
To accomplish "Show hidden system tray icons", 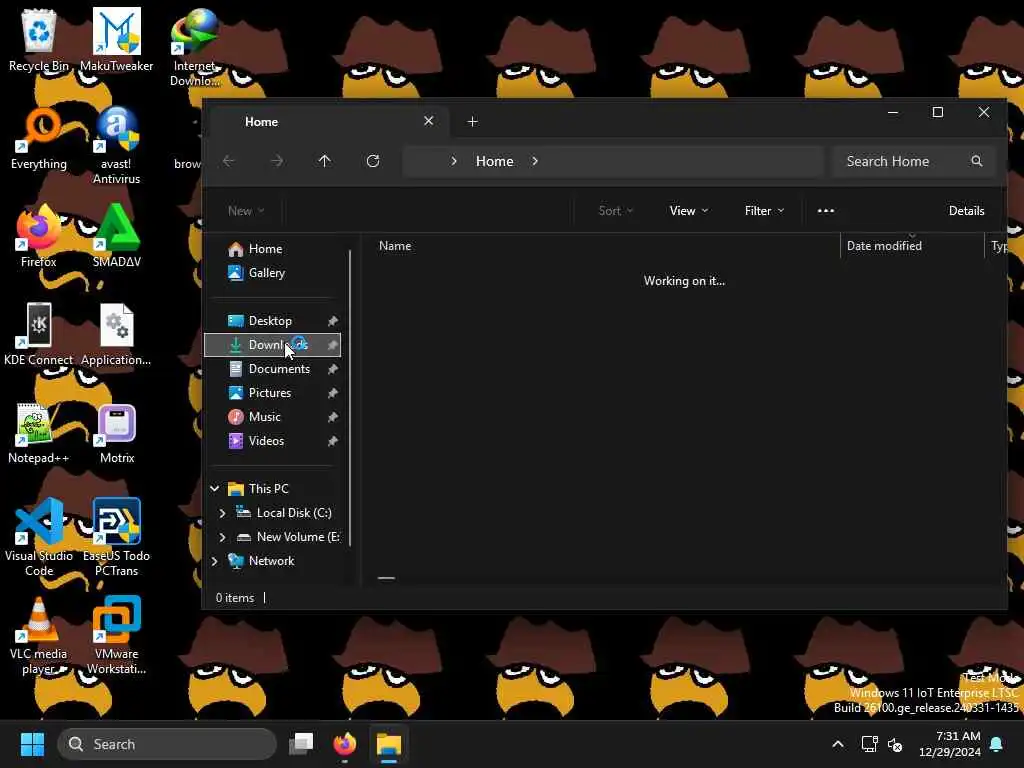I will 838,744.
